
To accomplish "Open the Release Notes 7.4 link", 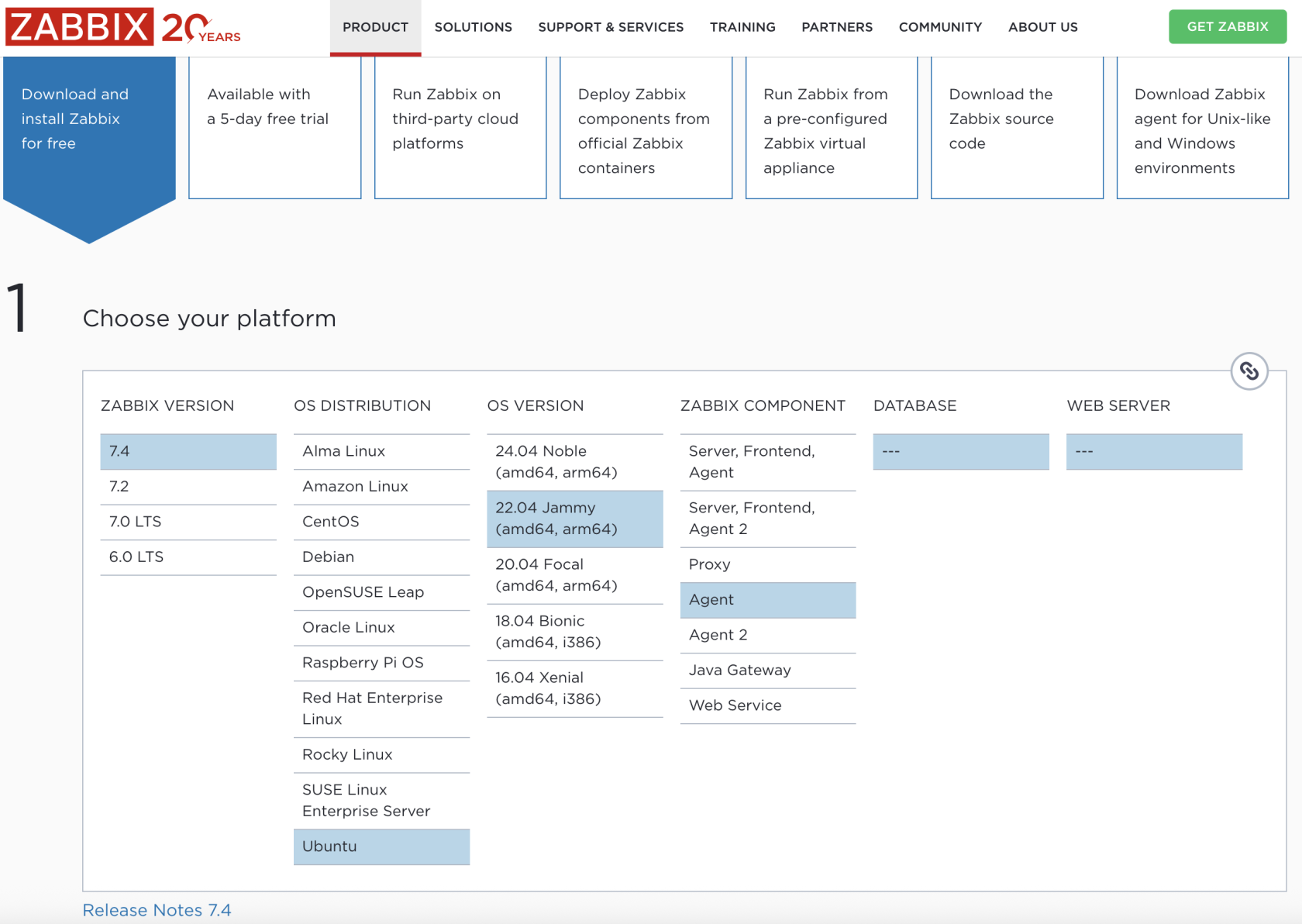I will pyautogui.click(x=157, y=910).
